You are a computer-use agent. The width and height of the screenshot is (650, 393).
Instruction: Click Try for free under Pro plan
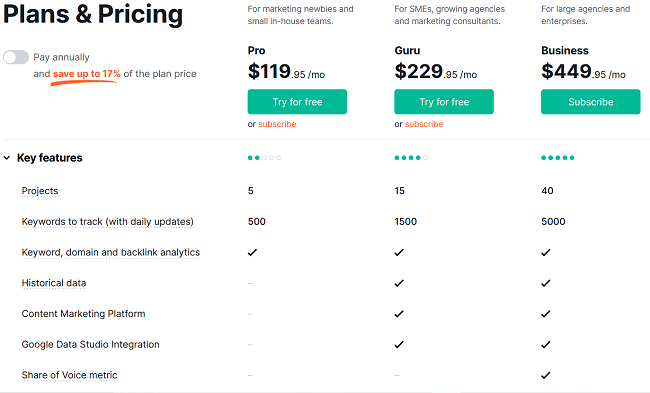pos(297,102)
